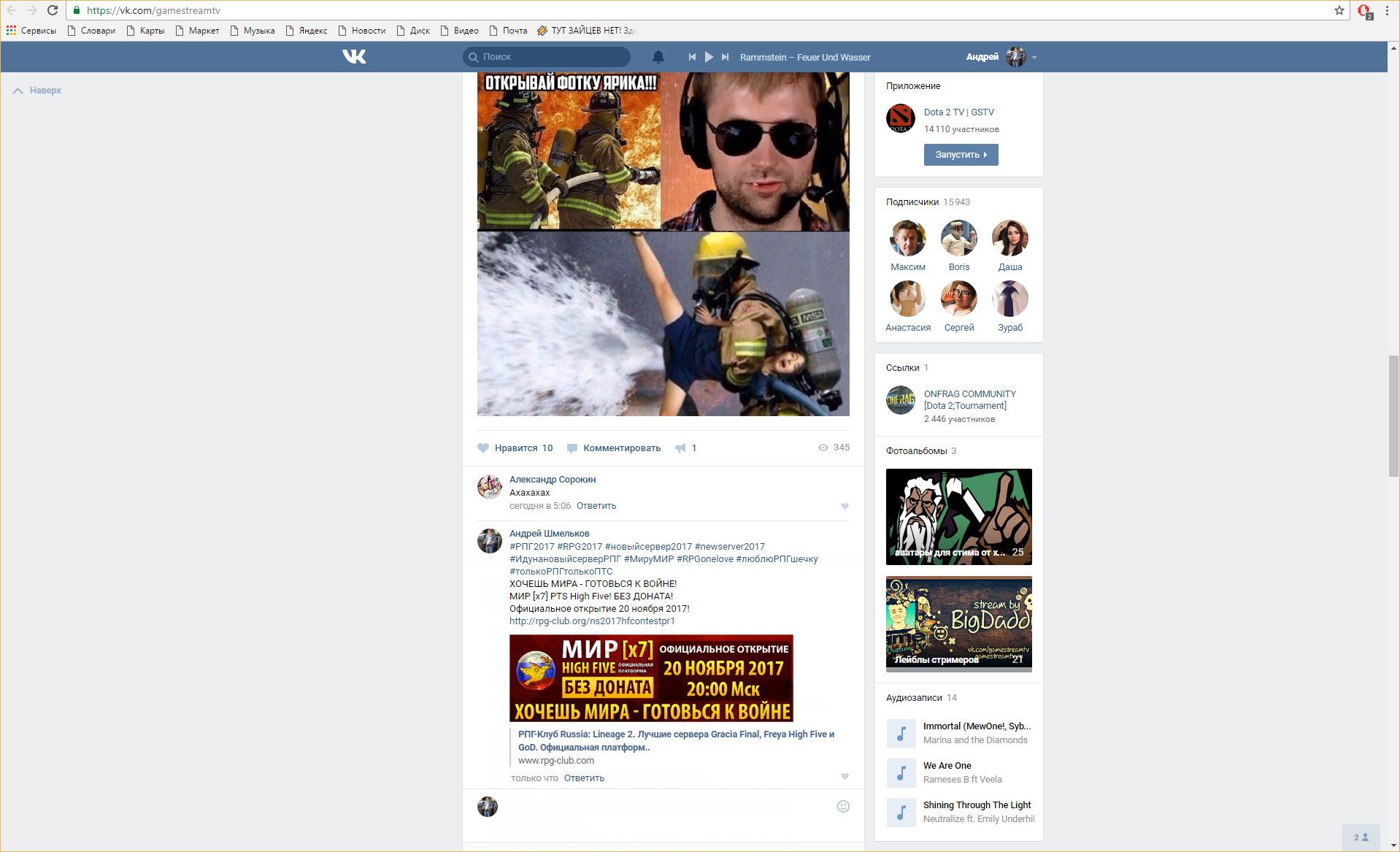Skip to next track in header player
Image resolution: width=1400 pixels, height=852 pixels.
(725, 57)
